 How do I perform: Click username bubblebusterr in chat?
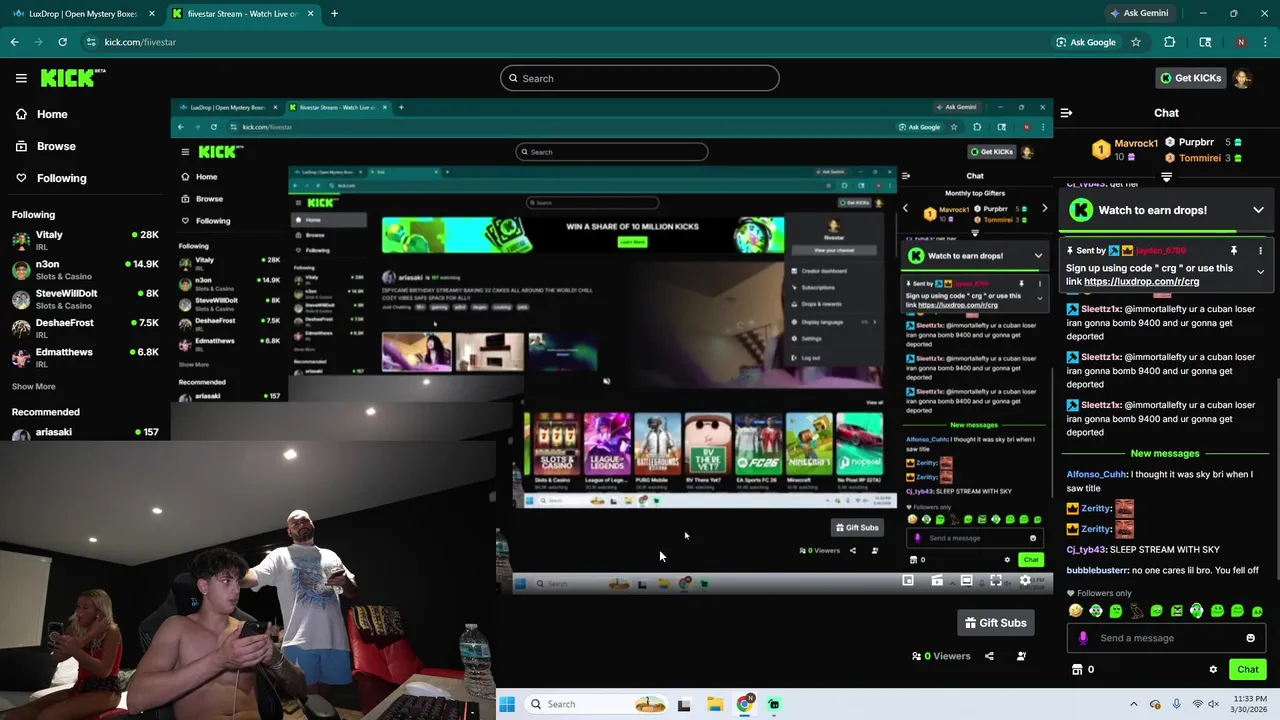pyautogui.click(x=1097, y=570)
